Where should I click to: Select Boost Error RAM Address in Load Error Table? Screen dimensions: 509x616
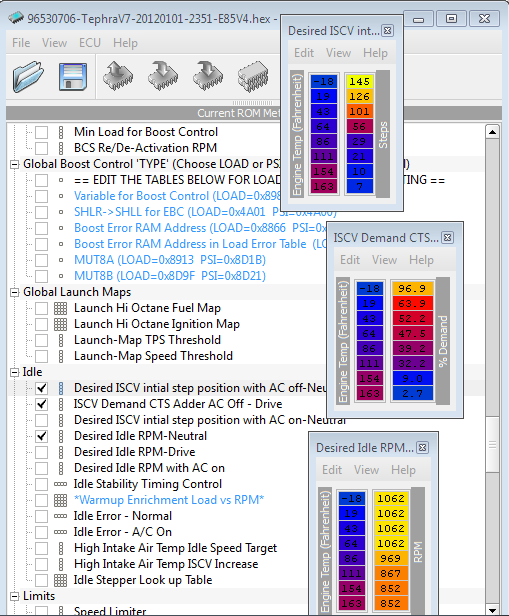200,244
